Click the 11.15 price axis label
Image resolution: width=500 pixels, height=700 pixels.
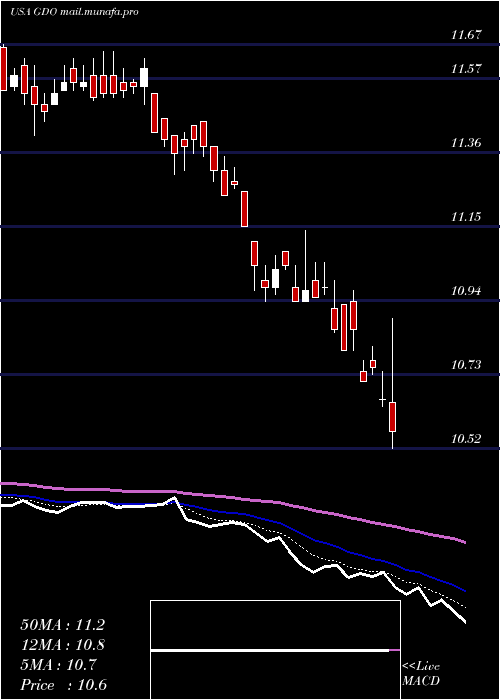coord(467,217)
